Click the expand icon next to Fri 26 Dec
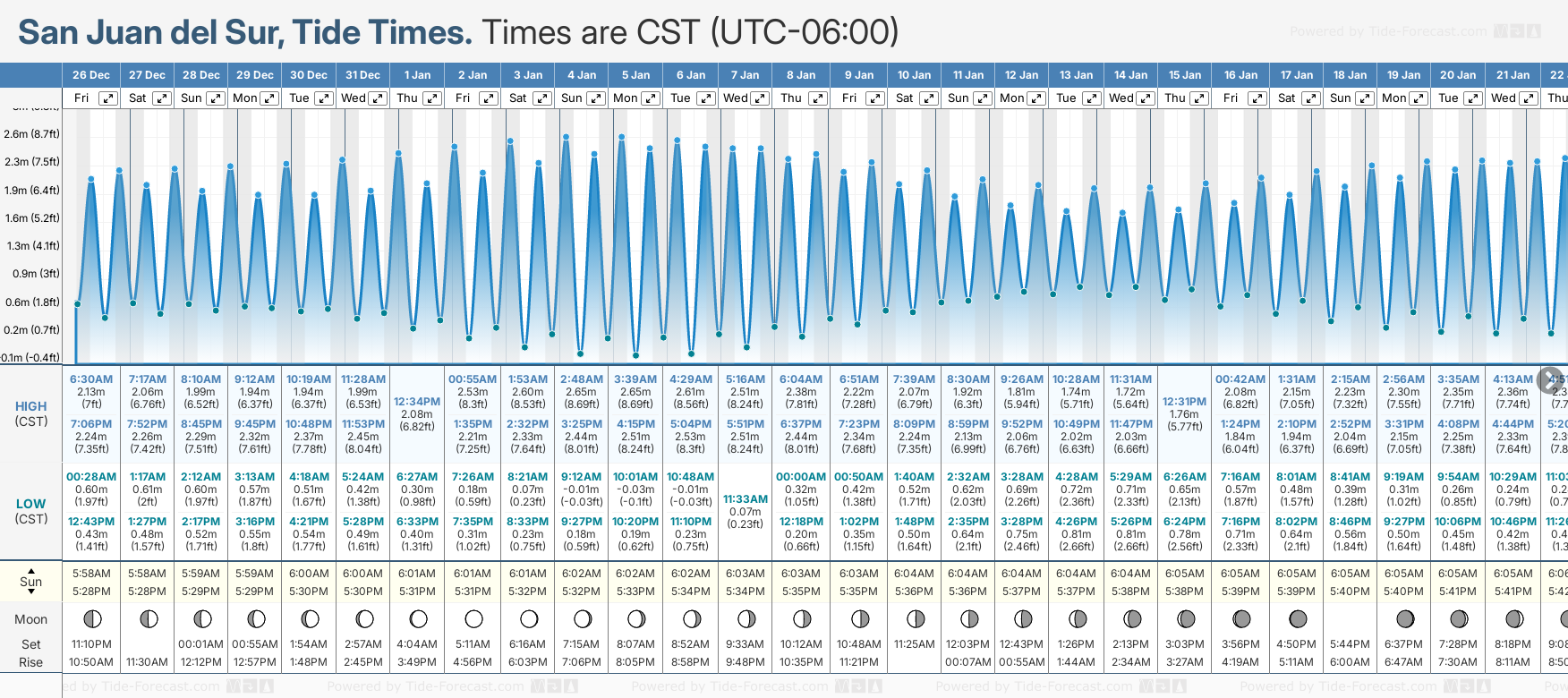1568x698 pixels. 107,98
